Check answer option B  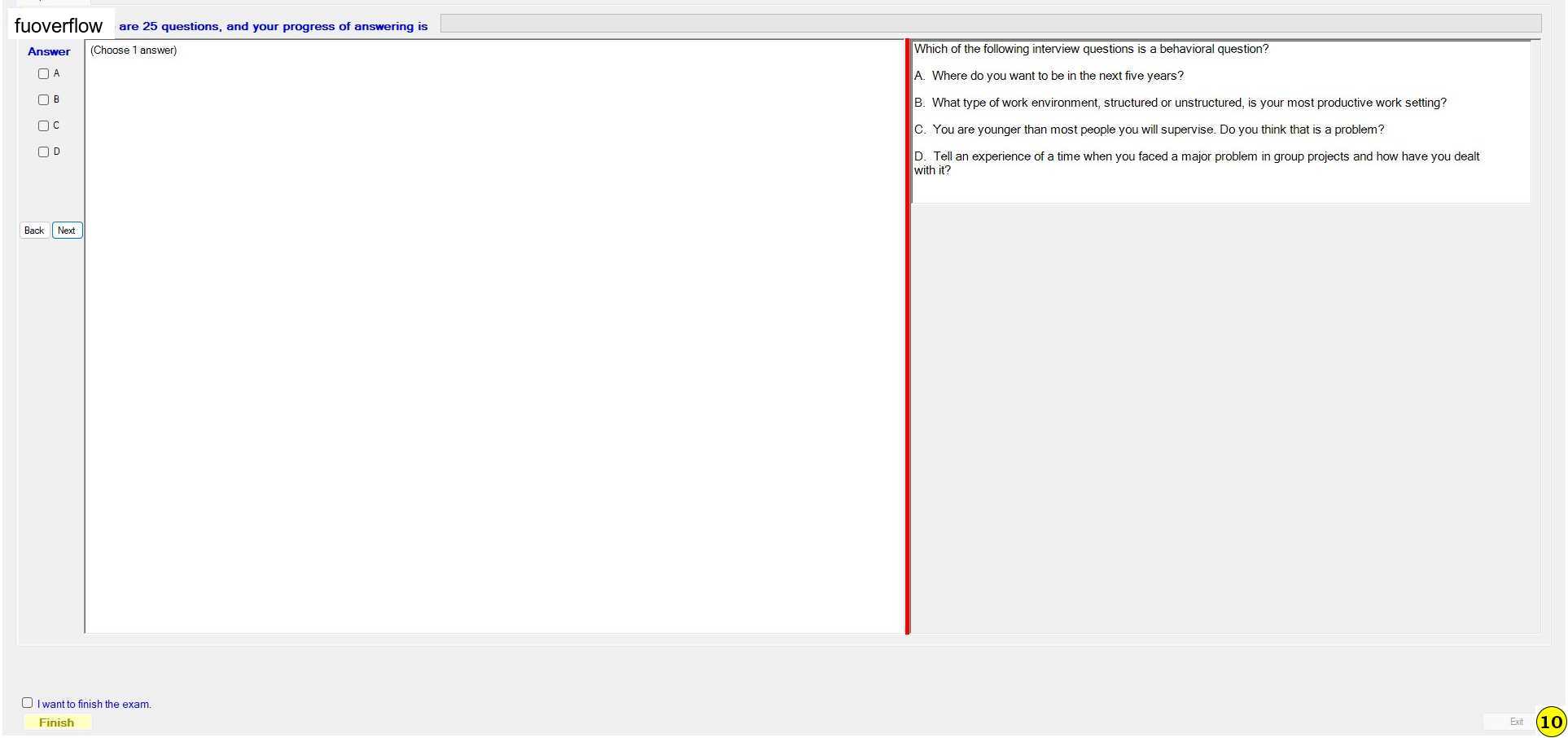tap(43, 100)
